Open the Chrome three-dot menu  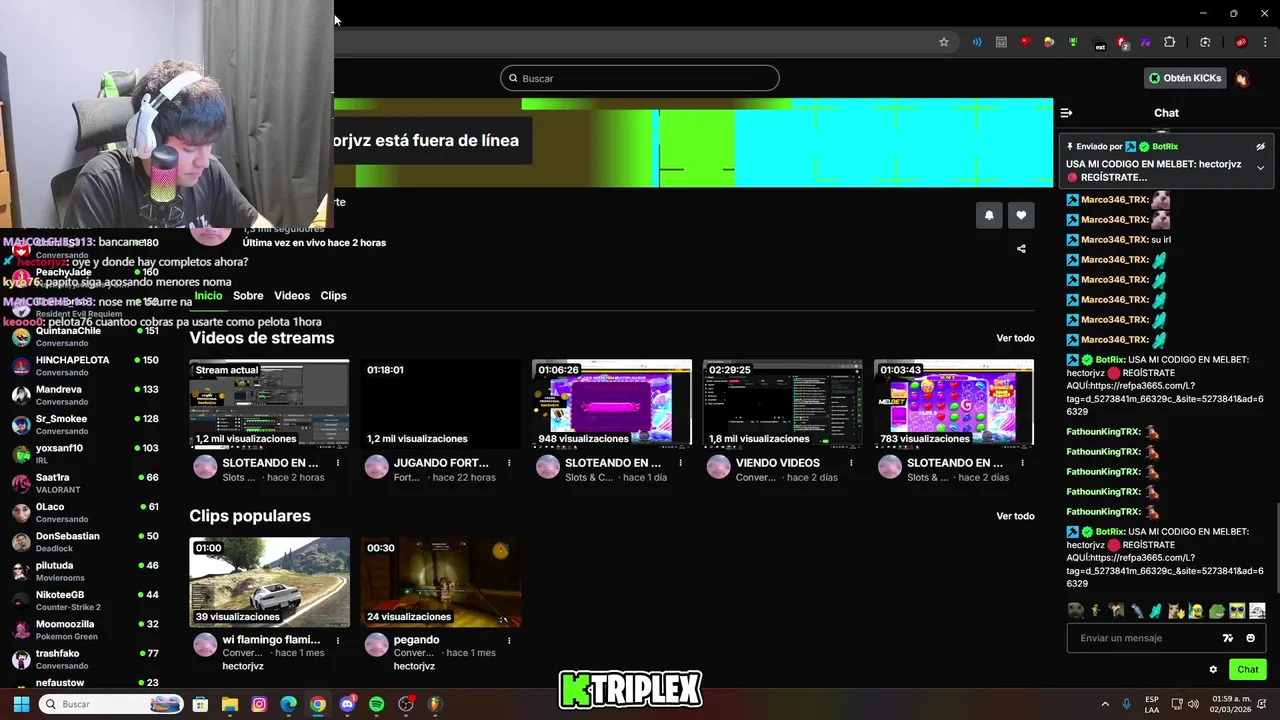click(1266, 42)
